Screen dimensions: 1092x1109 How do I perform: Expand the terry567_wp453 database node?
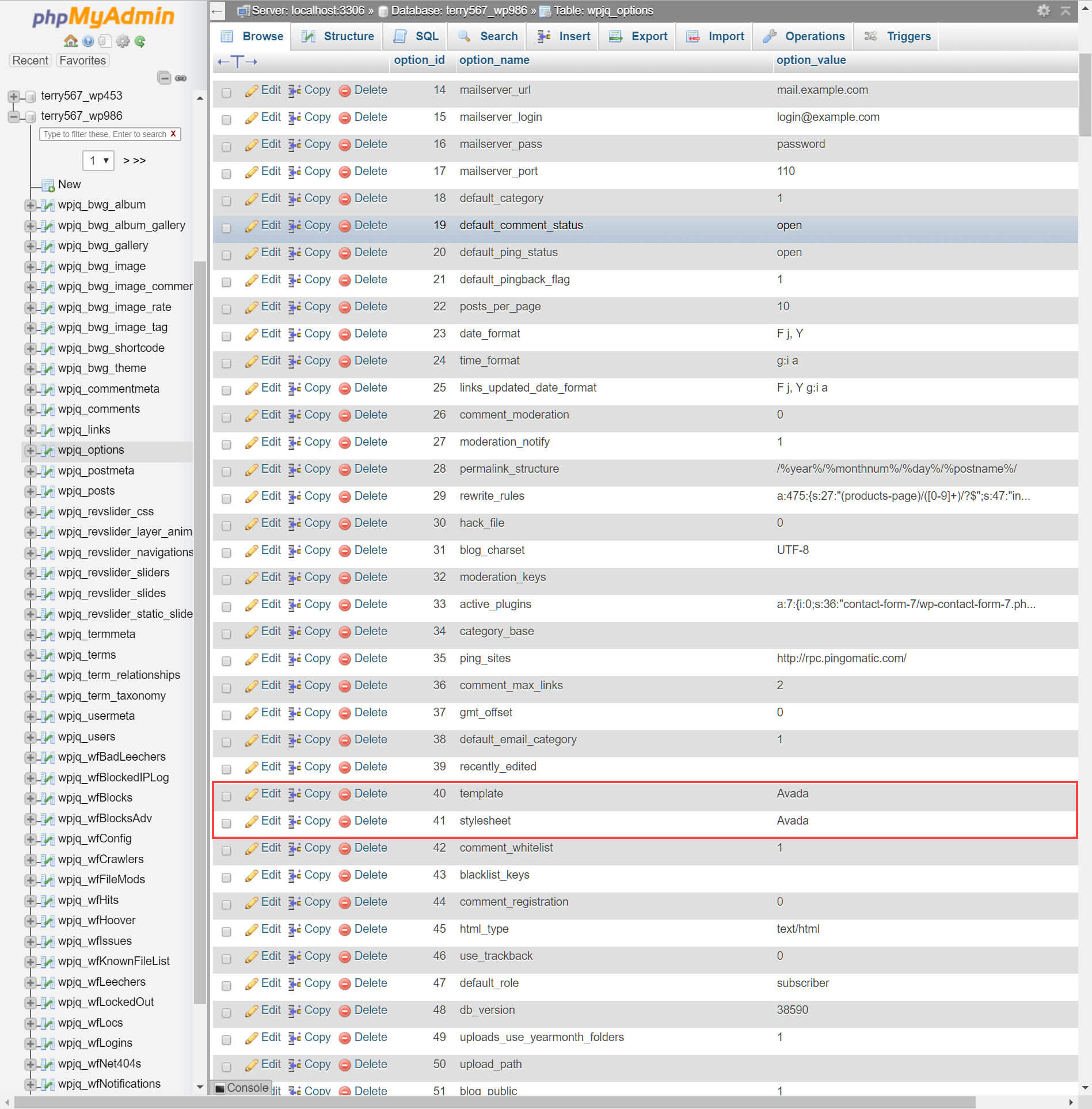tap(14, 96)
